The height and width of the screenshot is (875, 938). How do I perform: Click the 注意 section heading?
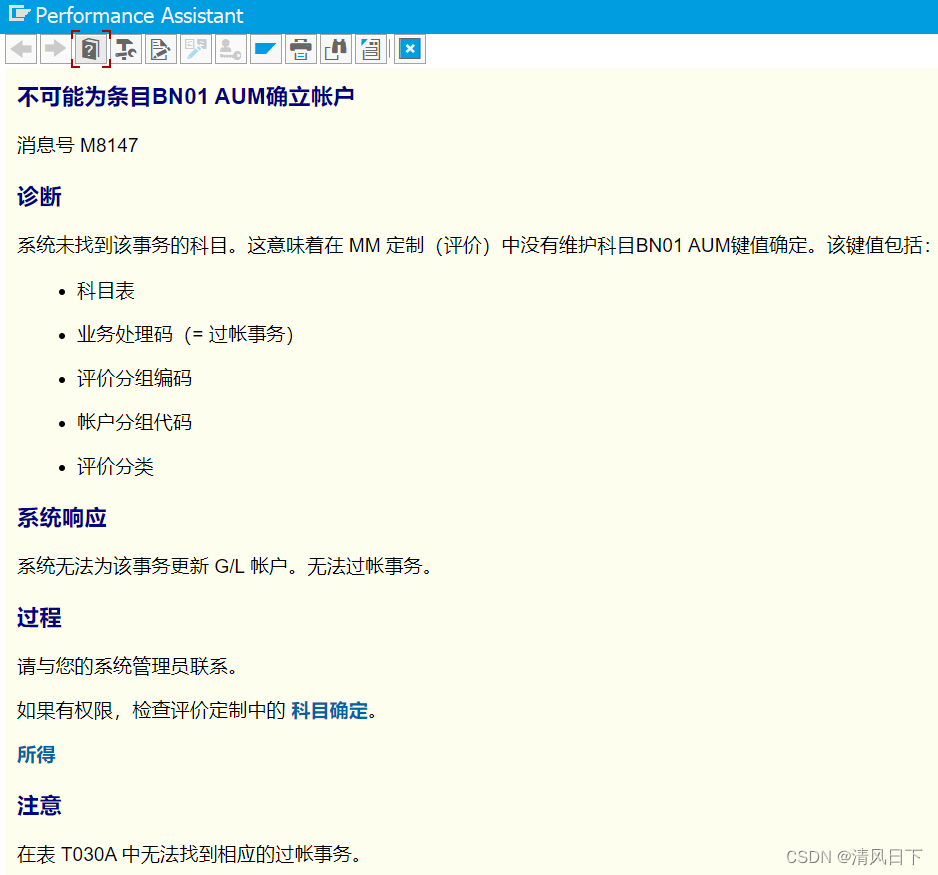(x=38, y=806)
